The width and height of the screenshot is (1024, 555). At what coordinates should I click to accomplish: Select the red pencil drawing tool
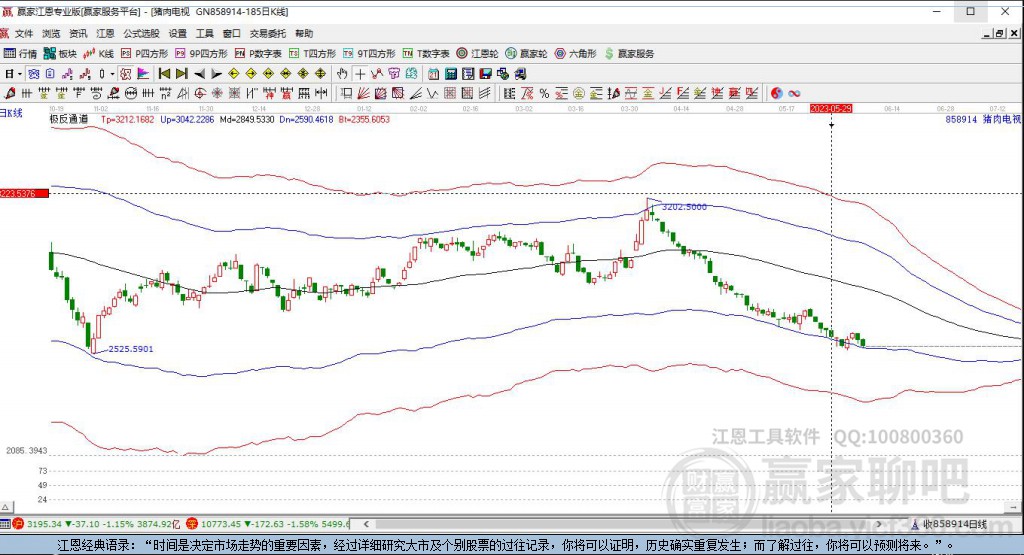9,93
